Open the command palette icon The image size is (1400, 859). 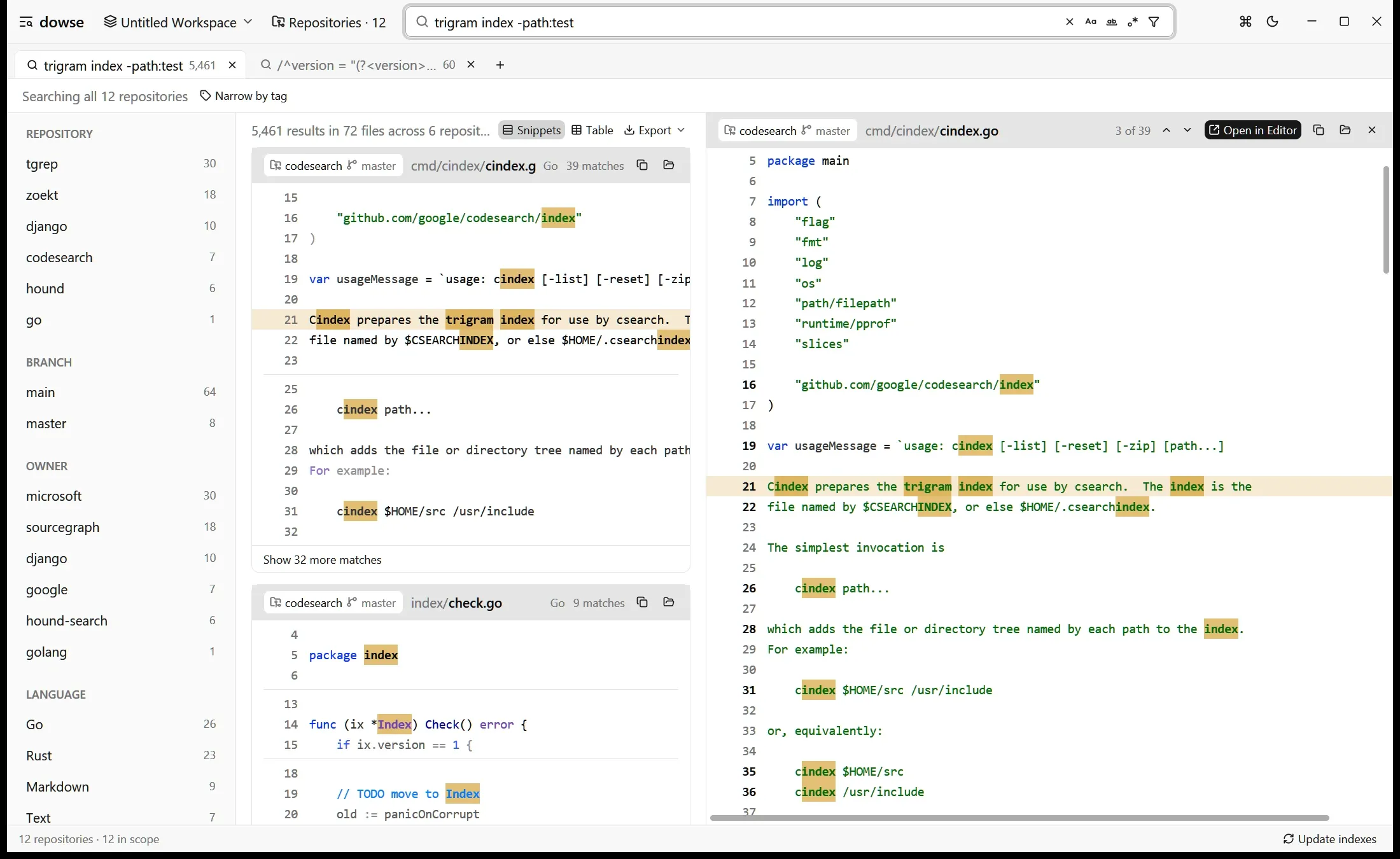1245,22
